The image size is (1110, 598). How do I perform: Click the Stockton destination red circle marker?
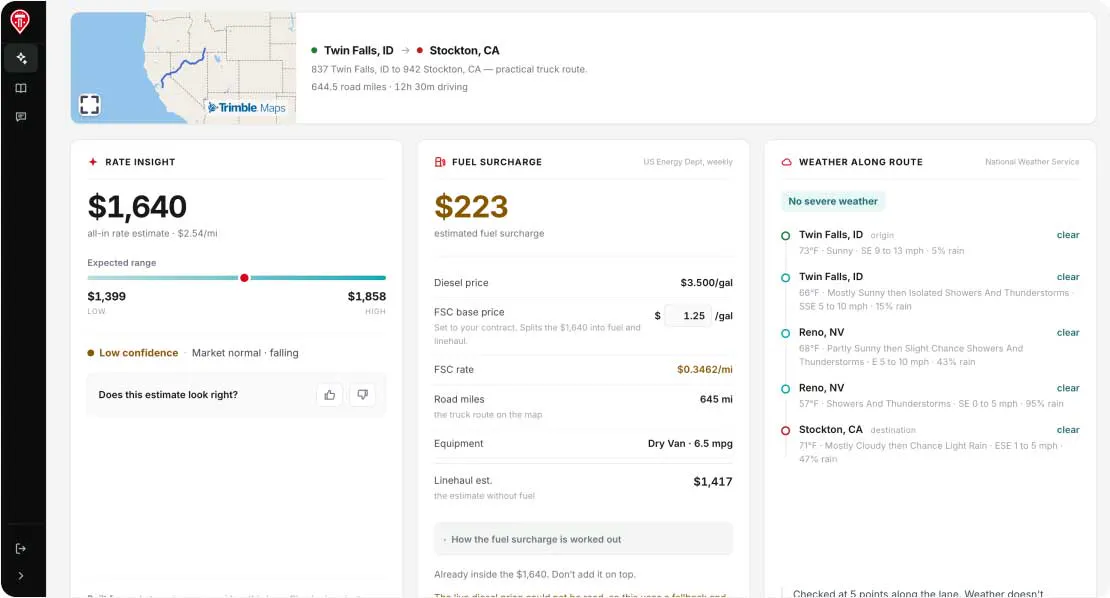(x=786, y=430)
